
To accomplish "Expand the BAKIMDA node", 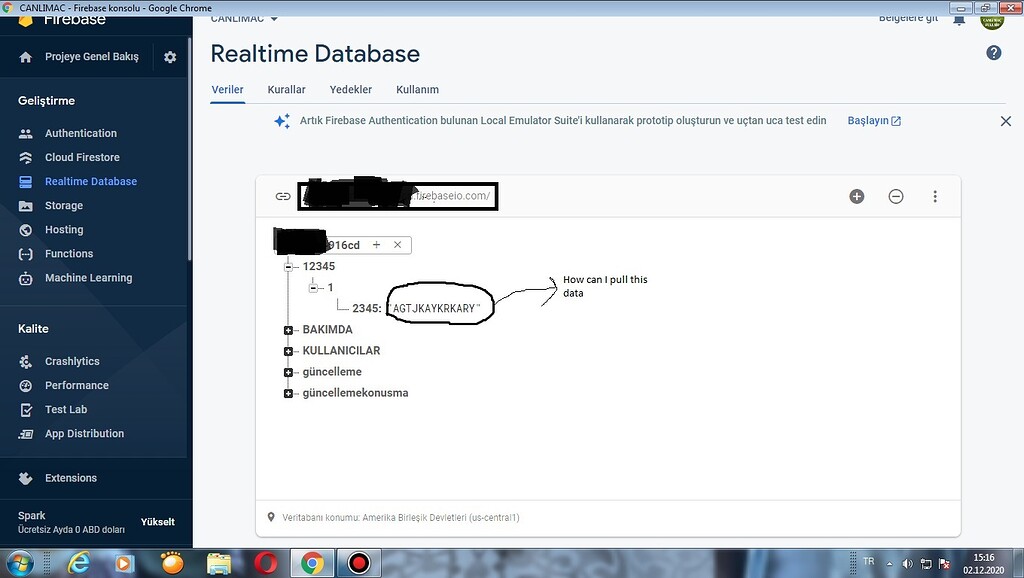I will tap(288, 330).
